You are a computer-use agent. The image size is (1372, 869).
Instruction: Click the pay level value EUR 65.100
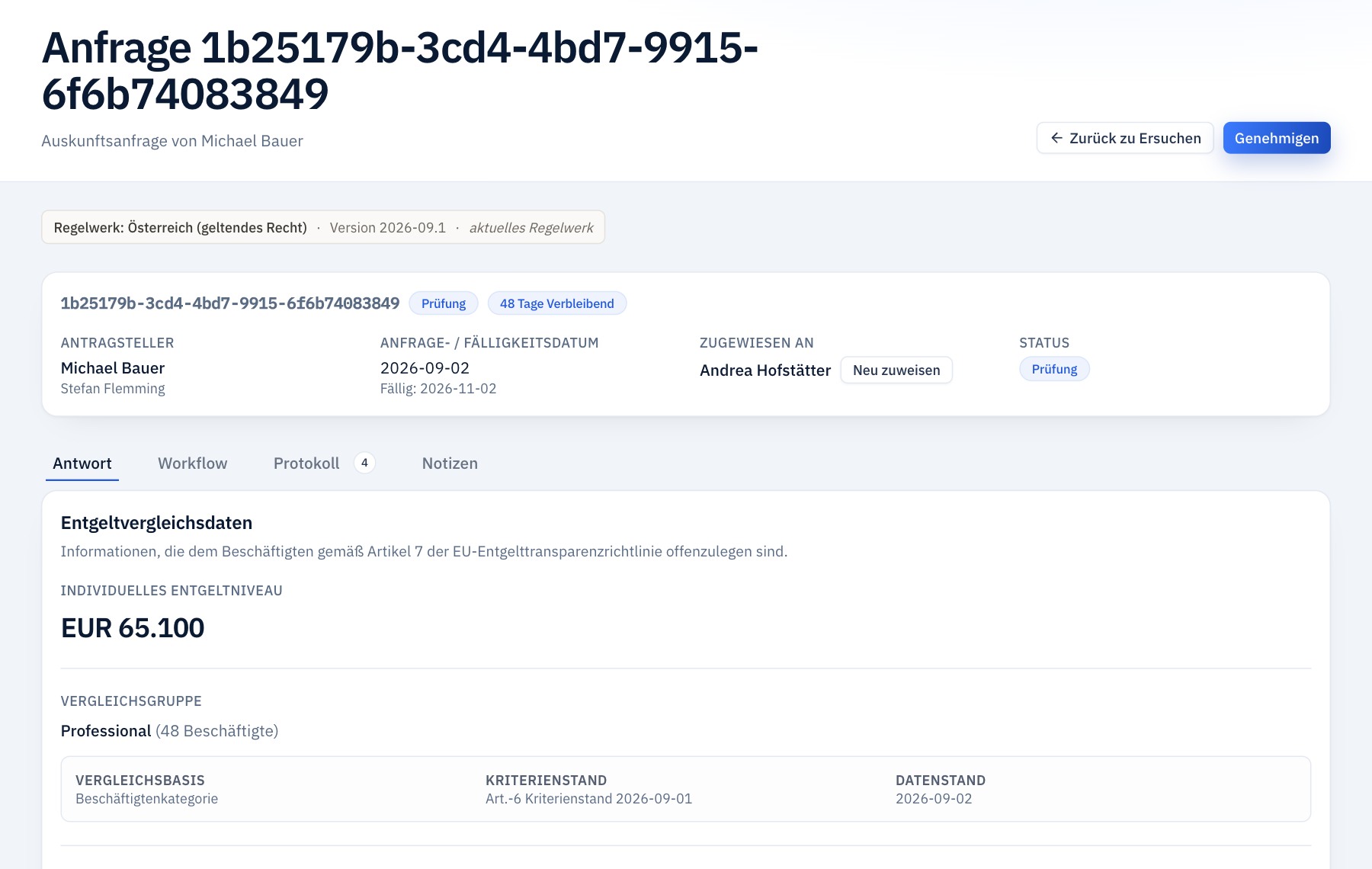(x=133, y=628)
